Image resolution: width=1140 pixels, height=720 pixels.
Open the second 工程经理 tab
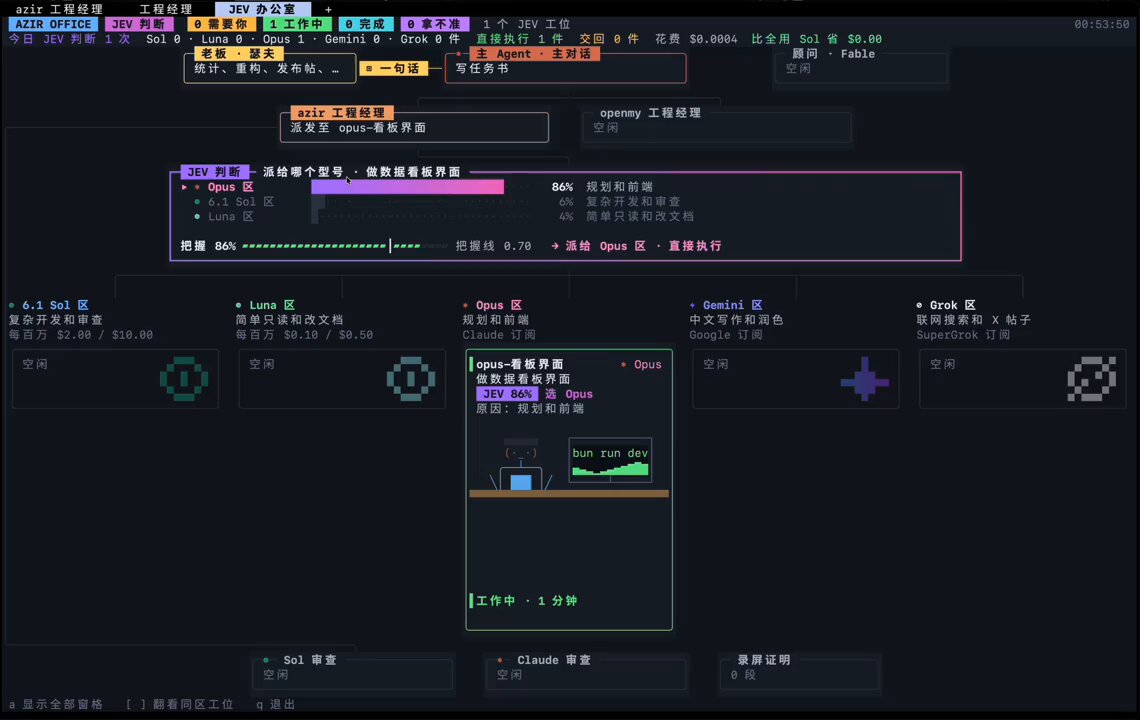(x=166, y=9)
